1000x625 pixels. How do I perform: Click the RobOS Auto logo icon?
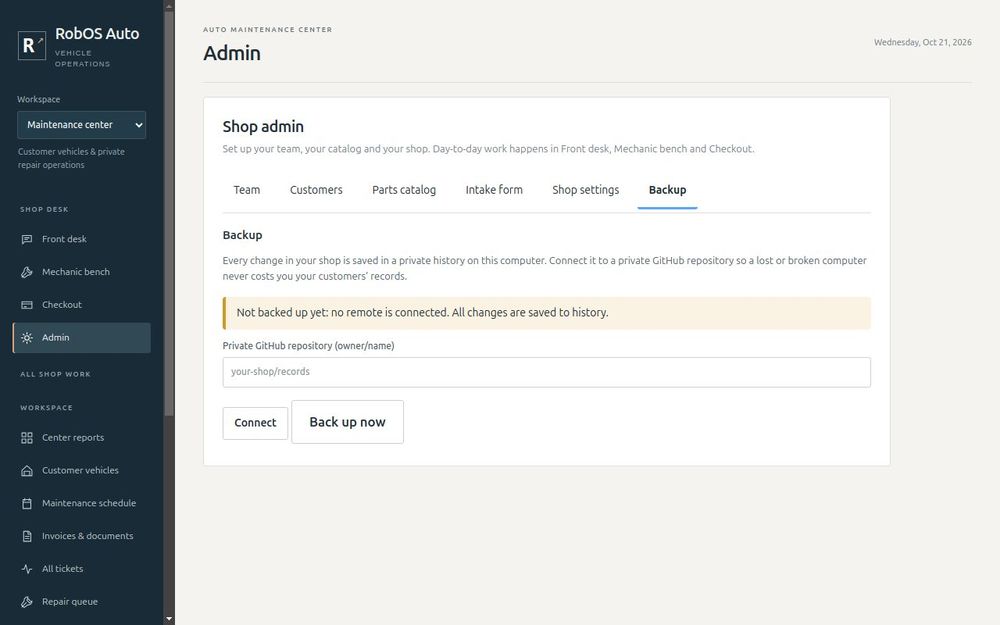[32, 45]
